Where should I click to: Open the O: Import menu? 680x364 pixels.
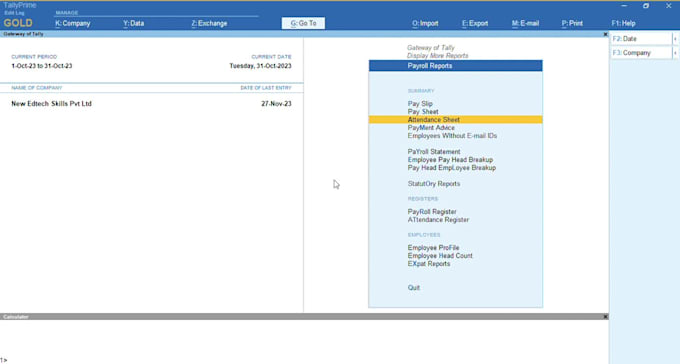(x=425, y=23)
